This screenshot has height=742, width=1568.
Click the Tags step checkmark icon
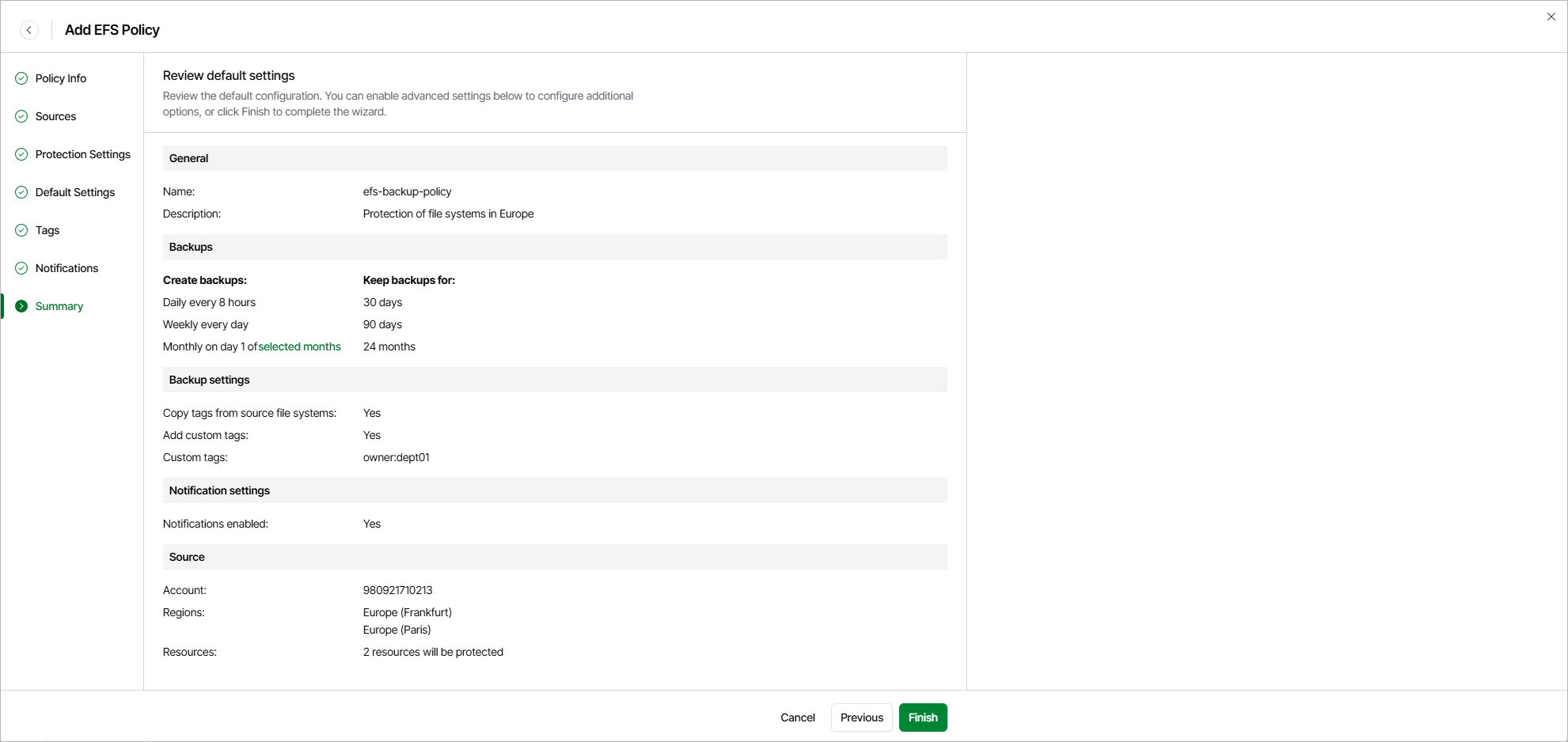pyautogui.click(x=21, y=230)
